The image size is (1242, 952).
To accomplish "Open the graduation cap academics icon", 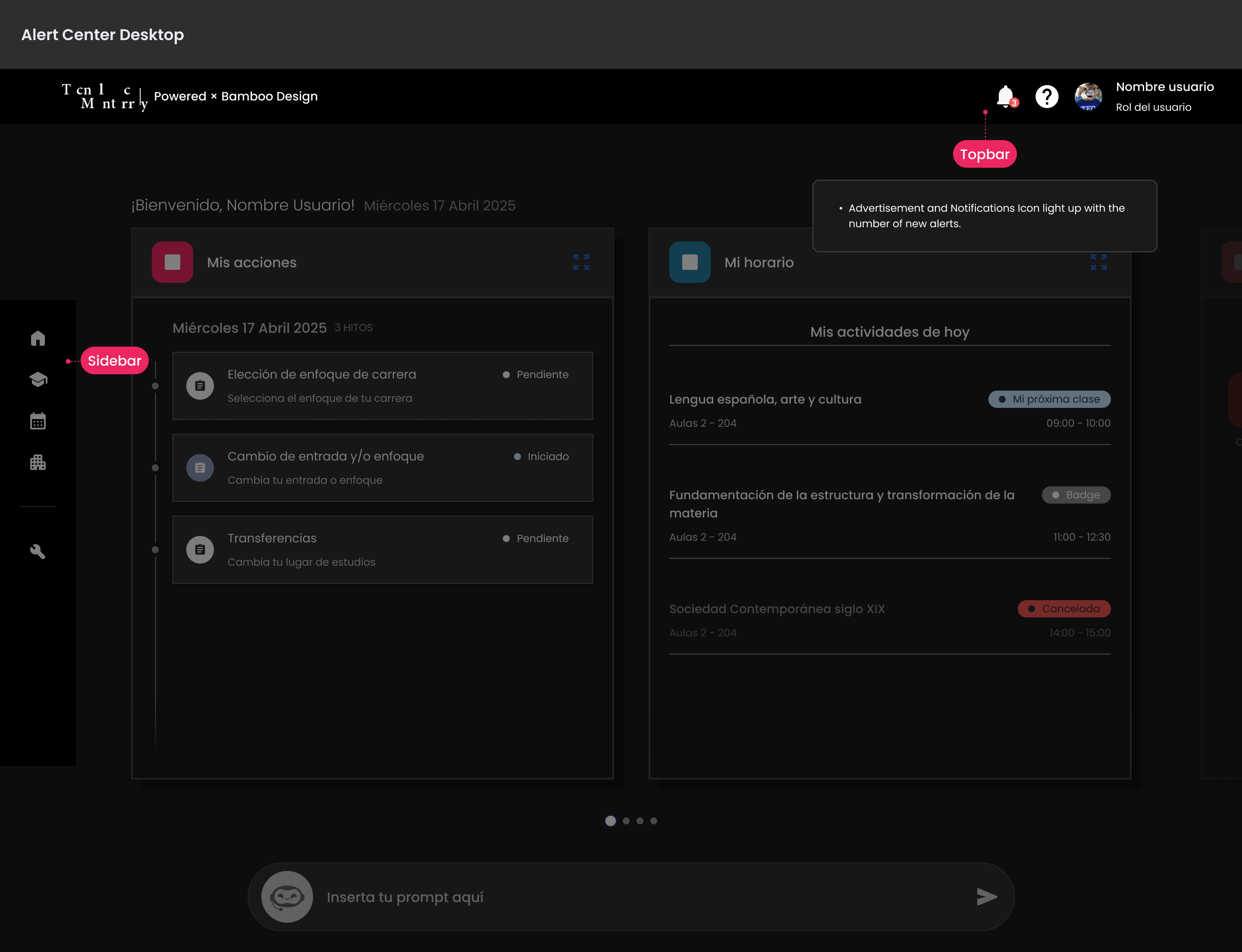I will tap(38, 380).
